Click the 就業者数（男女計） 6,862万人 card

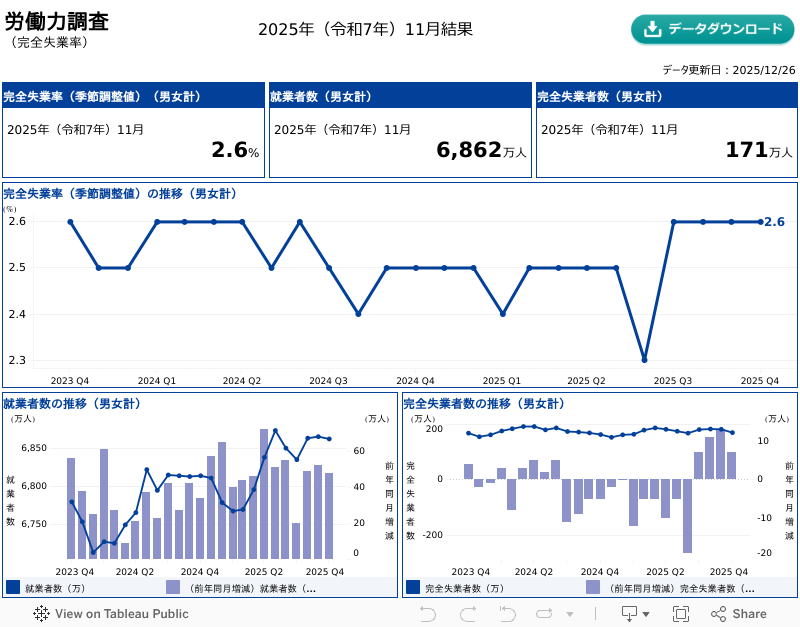coord(400,130)
